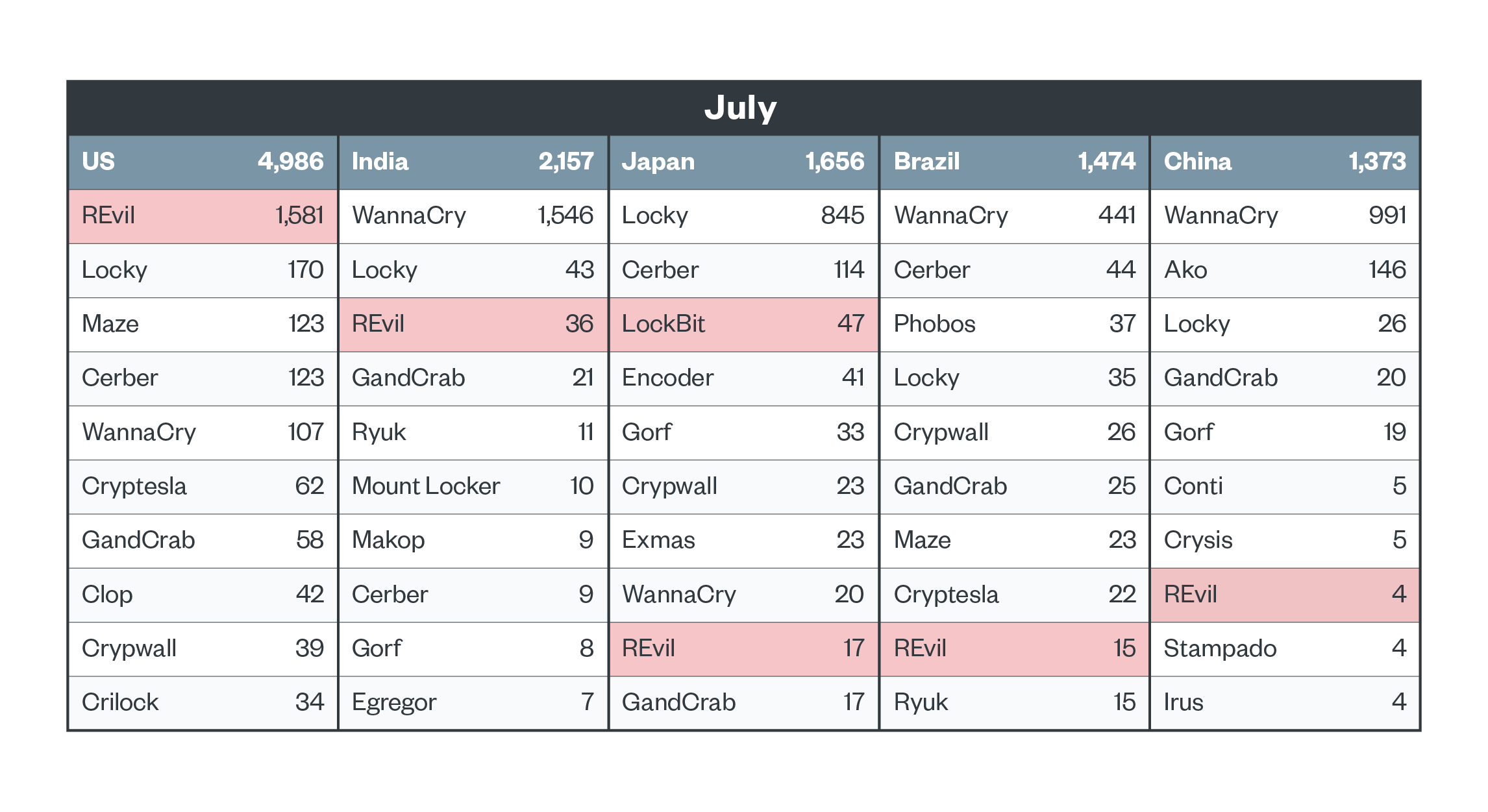Select the Egregor row under India
Viewport: 1488px width, 812px height.
click(473, 702)
